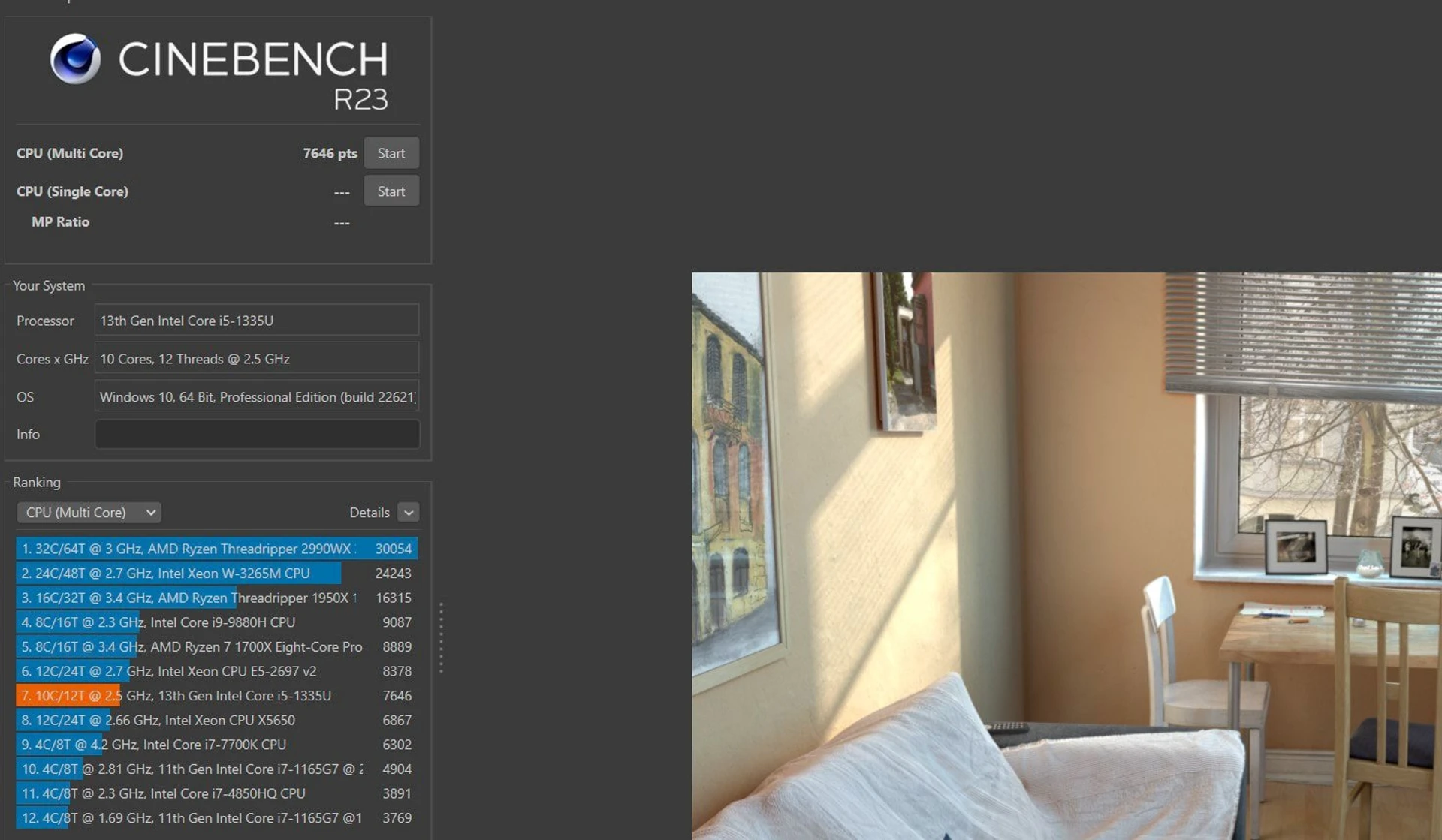The width and height of the screenshot is (1442, 840).
Task: Start the CPU Multi Core benchmark
Action: pyautogui.click(x=391, y=153)
